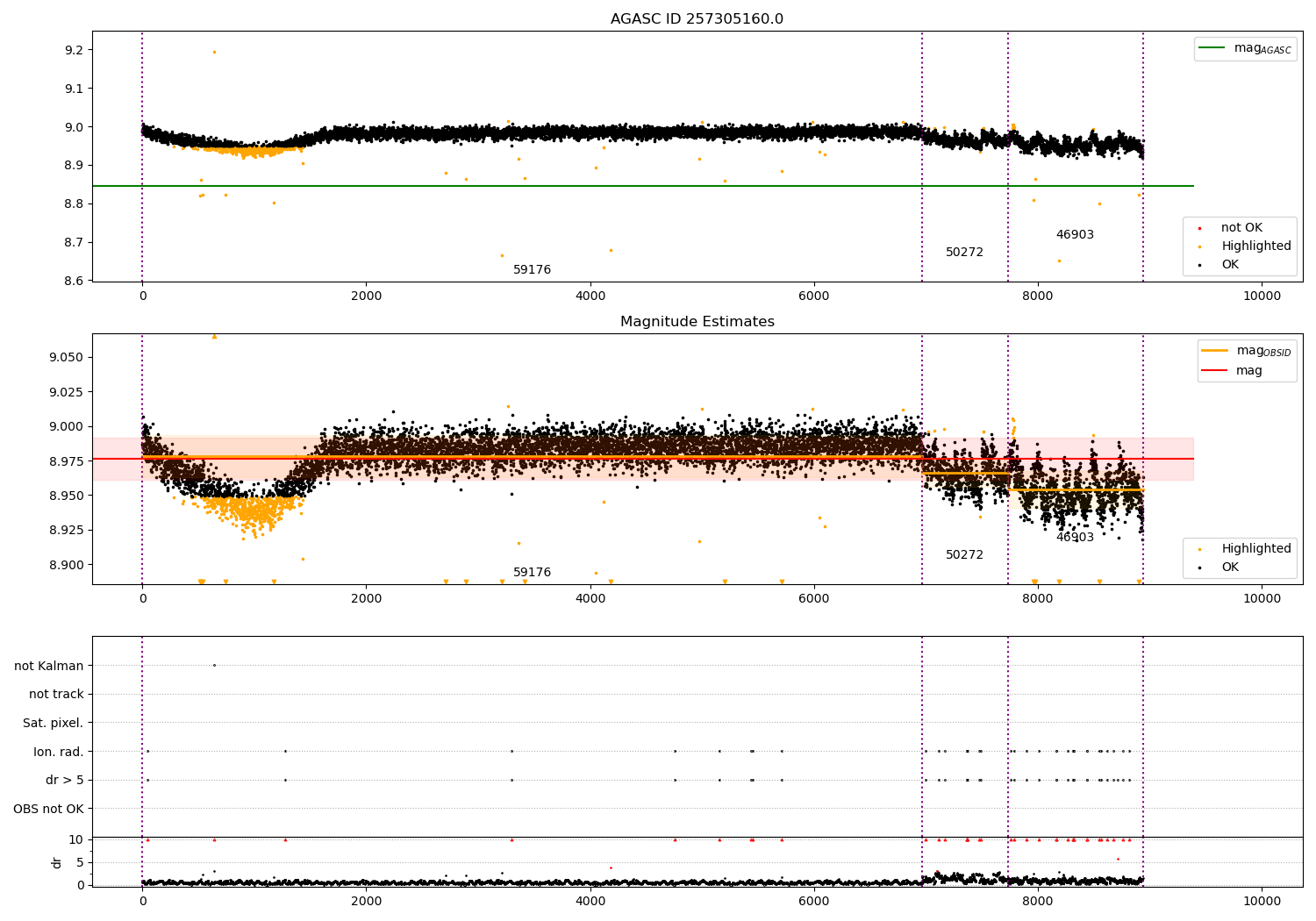Click the outlier point near 9.2 magnitude
The image size is (1316, 921).
(x=214, y=52)
